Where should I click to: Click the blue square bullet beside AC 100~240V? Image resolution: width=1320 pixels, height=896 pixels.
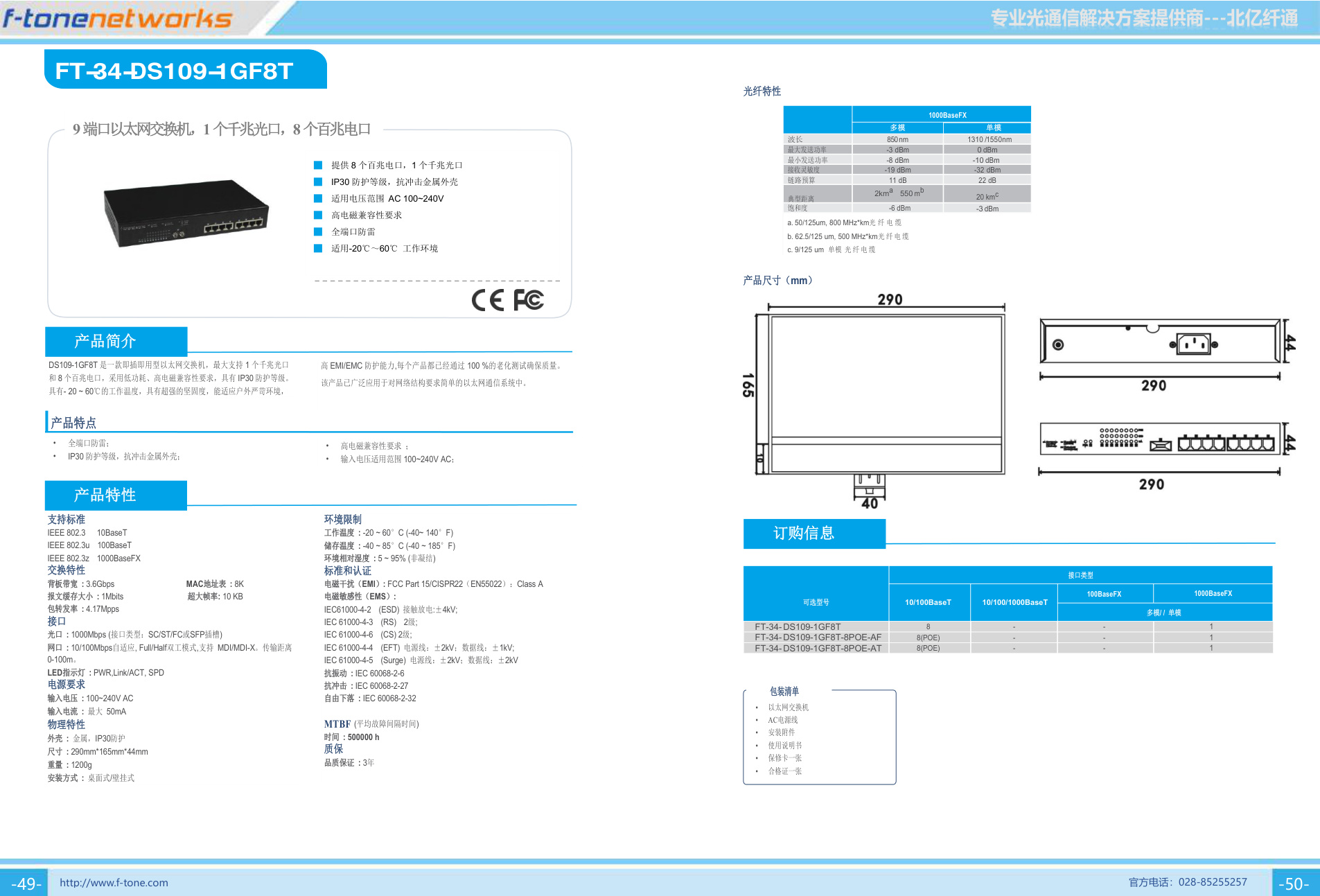tap(317, 197)
